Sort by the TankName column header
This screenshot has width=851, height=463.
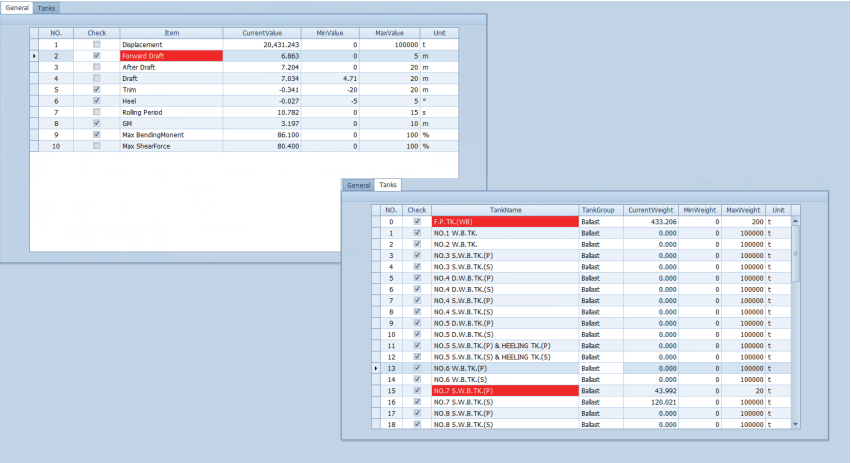[x=505, y=210]
